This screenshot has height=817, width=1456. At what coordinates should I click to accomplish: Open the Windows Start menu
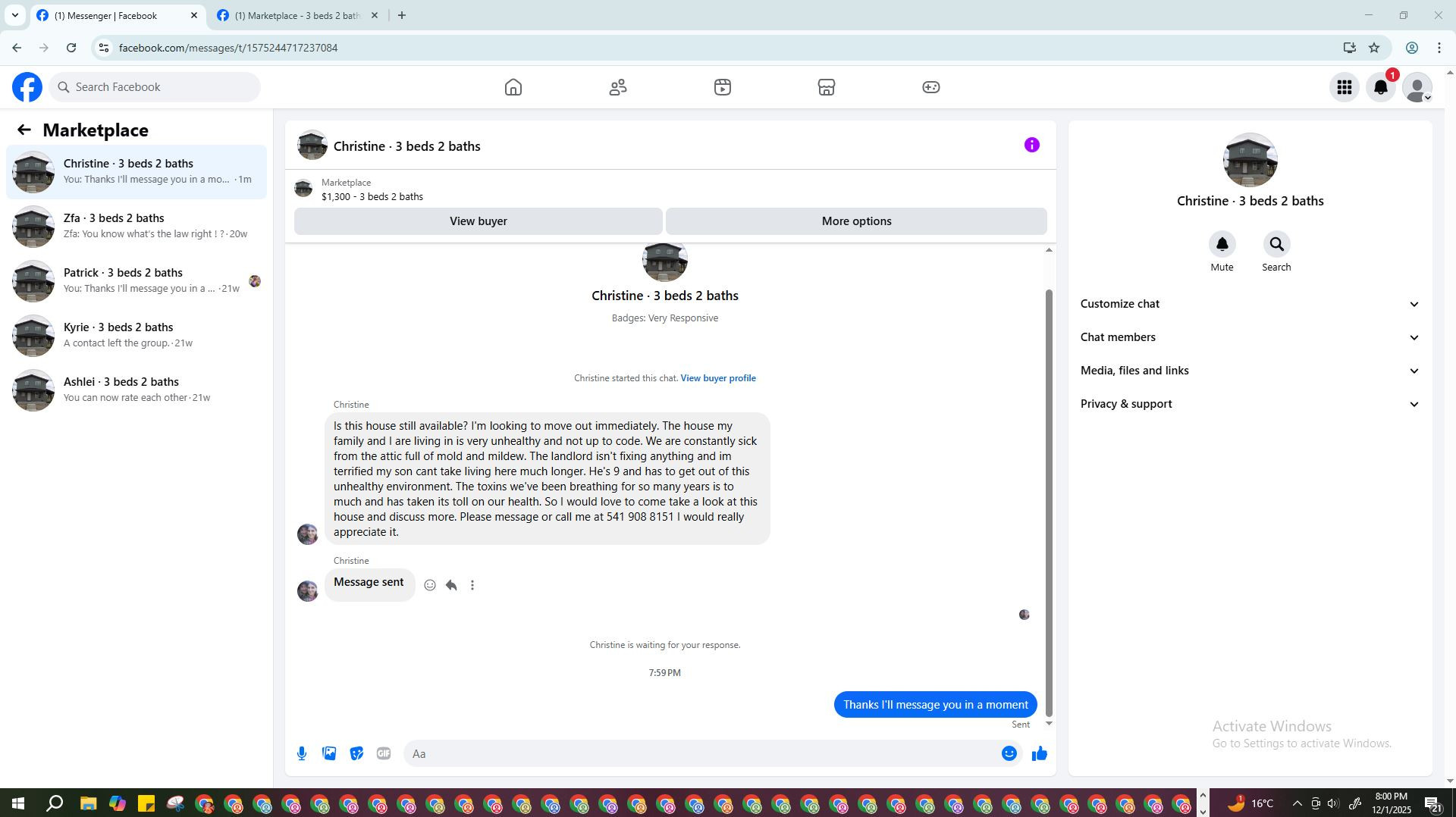18,803
